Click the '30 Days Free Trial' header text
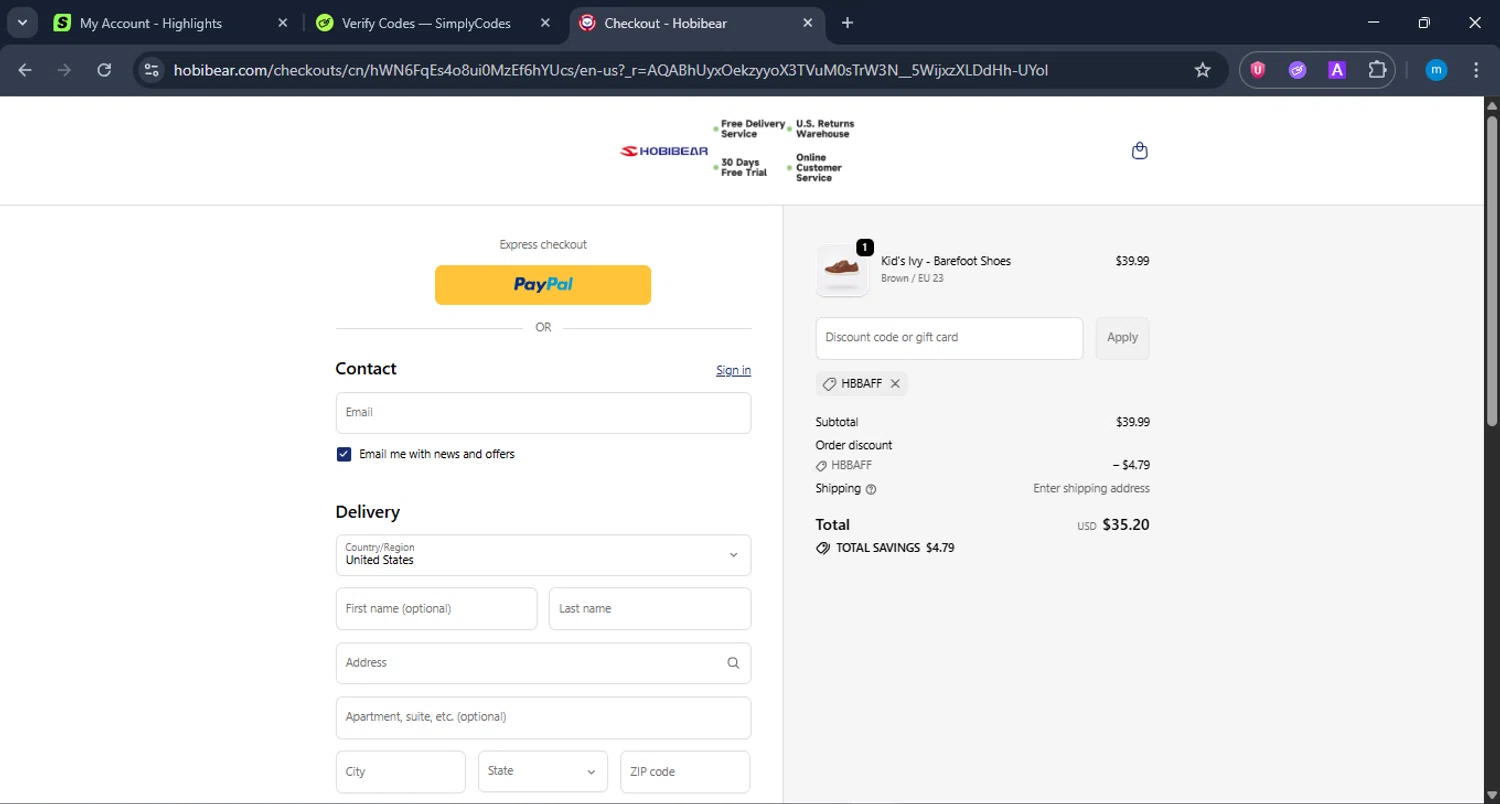 tap(744, 167)
